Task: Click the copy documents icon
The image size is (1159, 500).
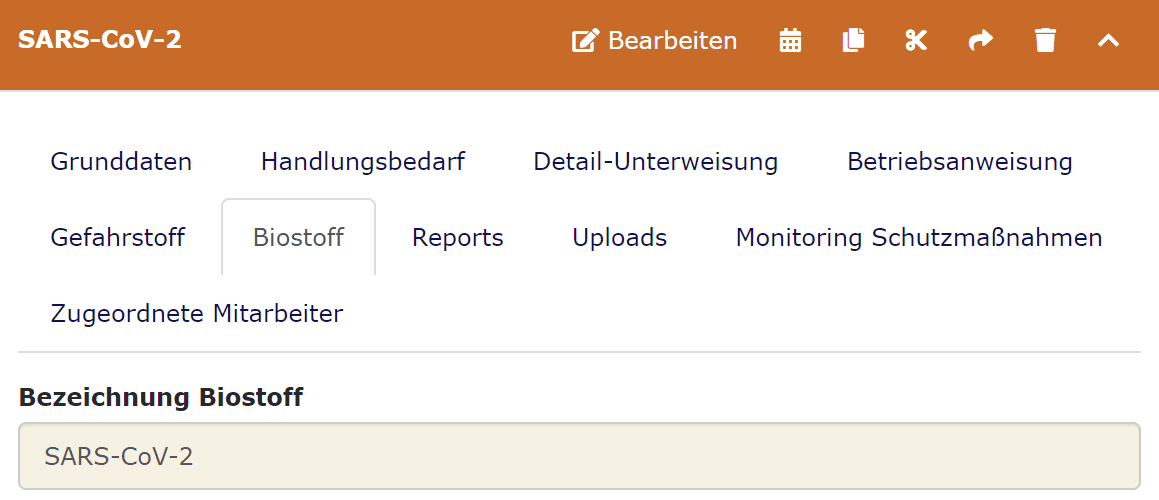Action: point(853,41)
